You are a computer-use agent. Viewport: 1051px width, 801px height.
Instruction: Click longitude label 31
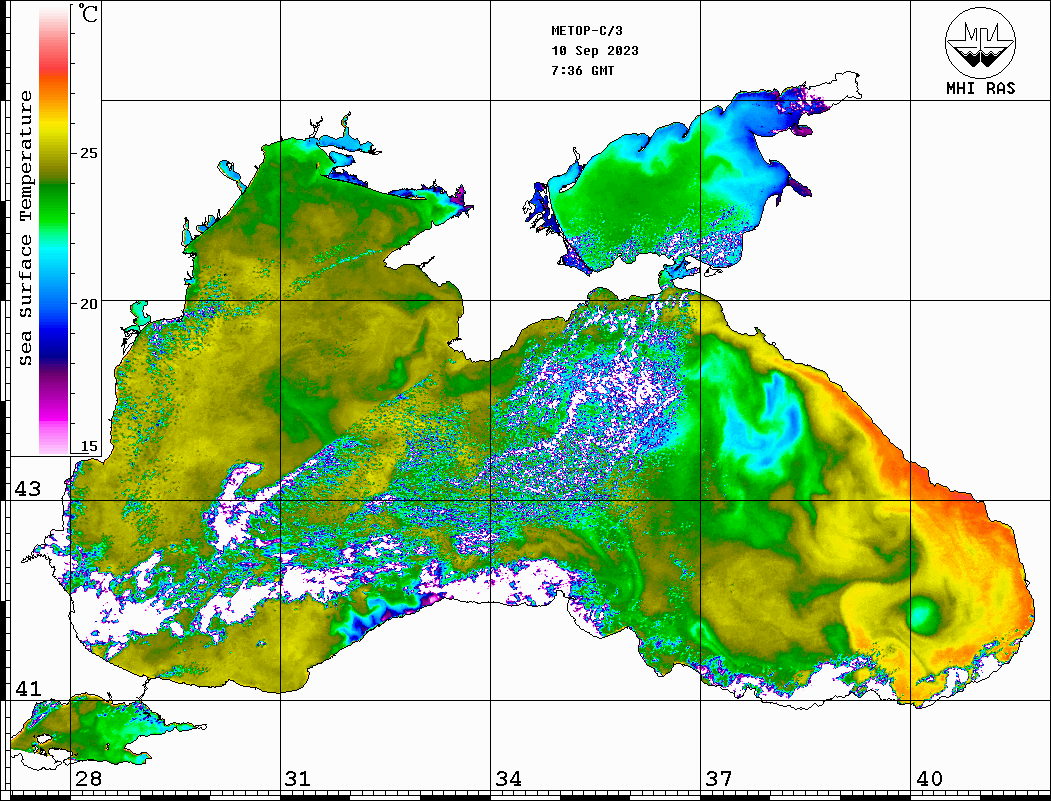(x=298, y=778)
